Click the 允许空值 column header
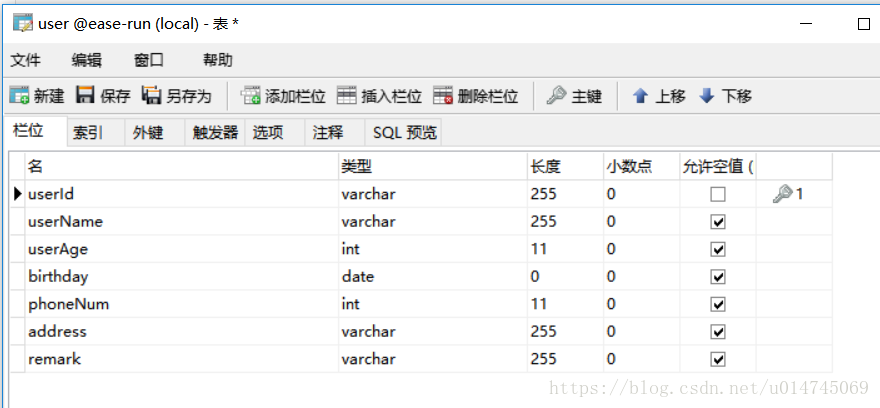The image size is (880, 408). (x=718, y=166)
